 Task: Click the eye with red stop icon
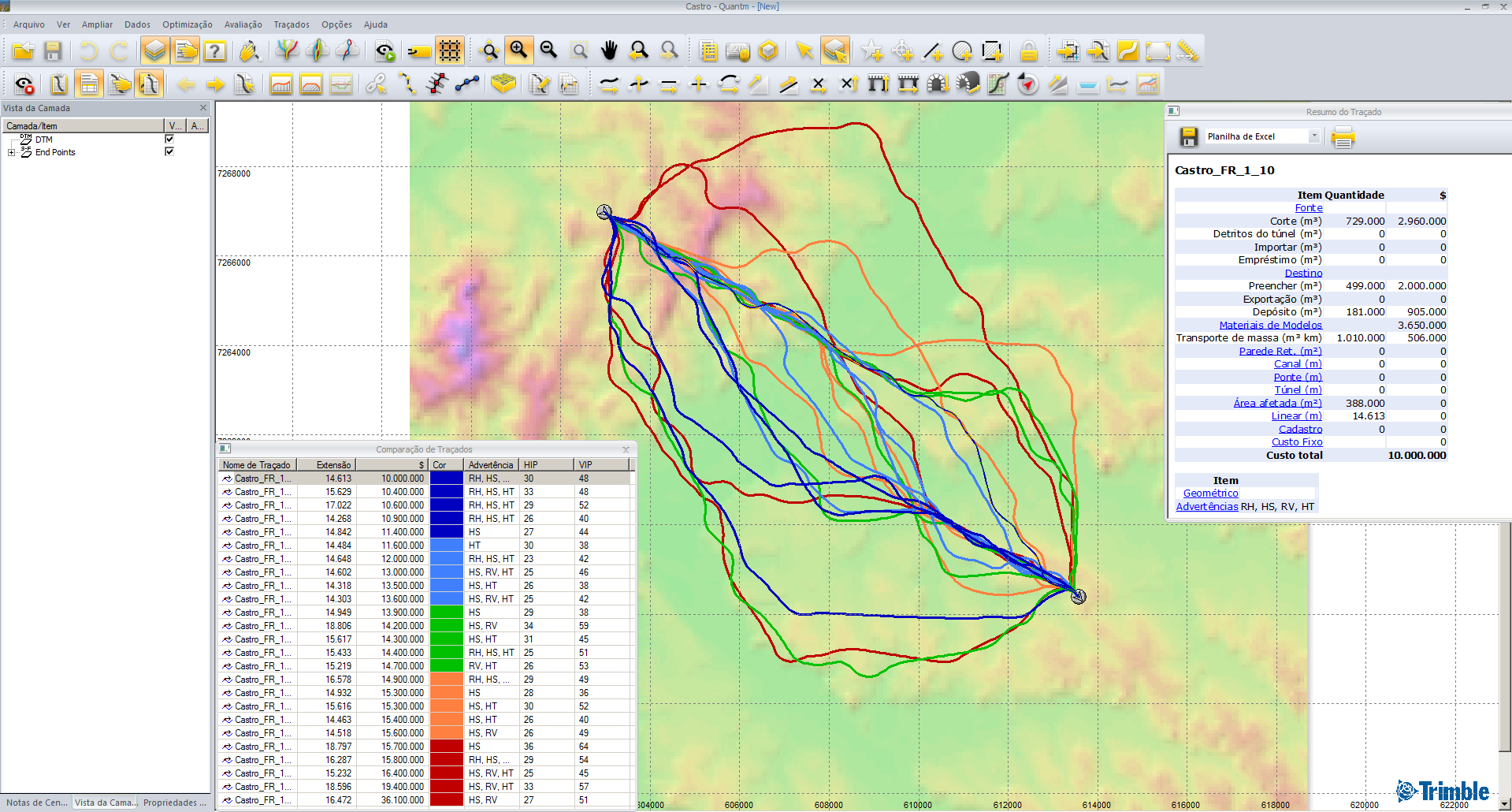coord(24,84)
